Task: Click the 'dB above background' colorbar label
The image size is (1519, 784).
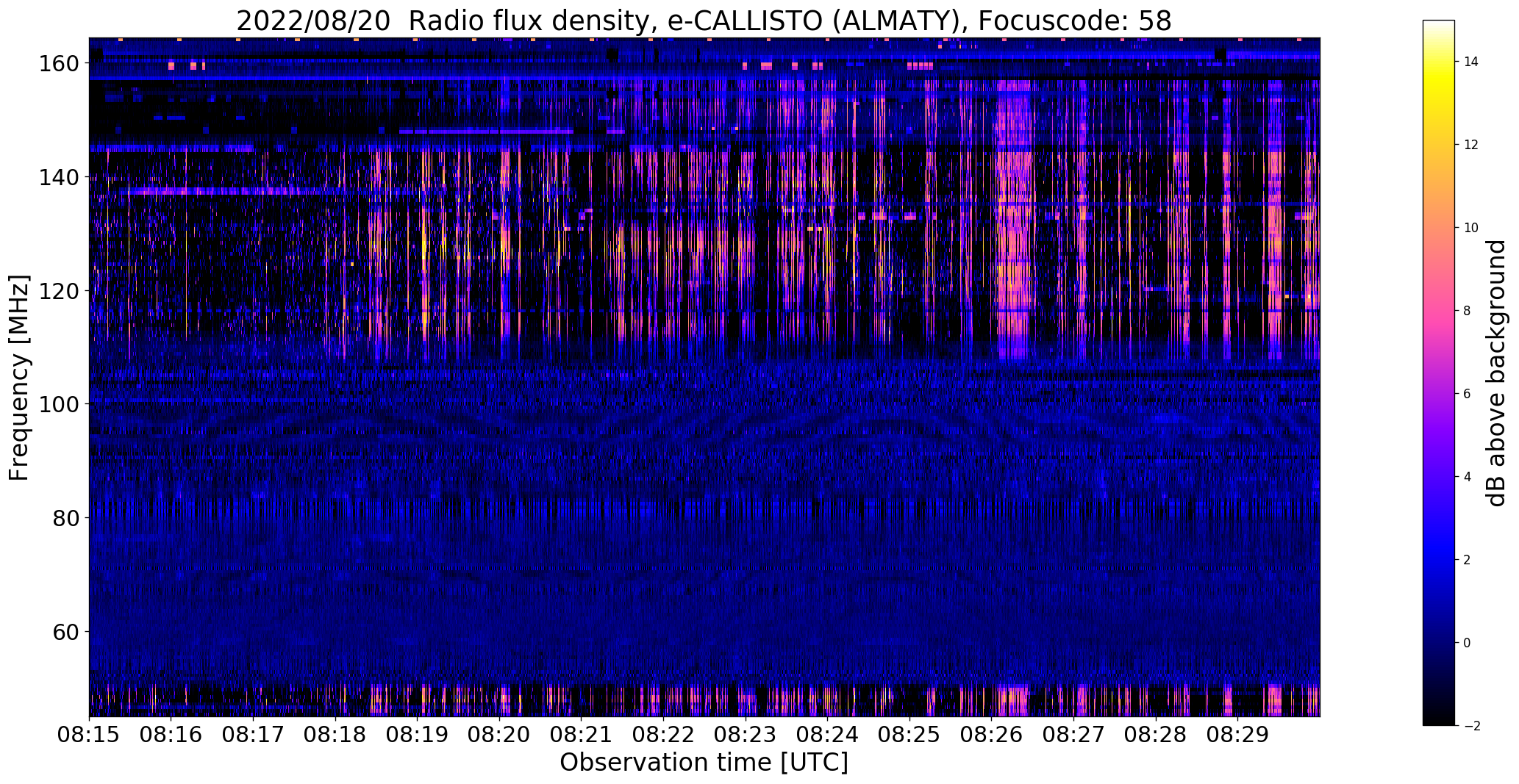Action: (1496, 373)
